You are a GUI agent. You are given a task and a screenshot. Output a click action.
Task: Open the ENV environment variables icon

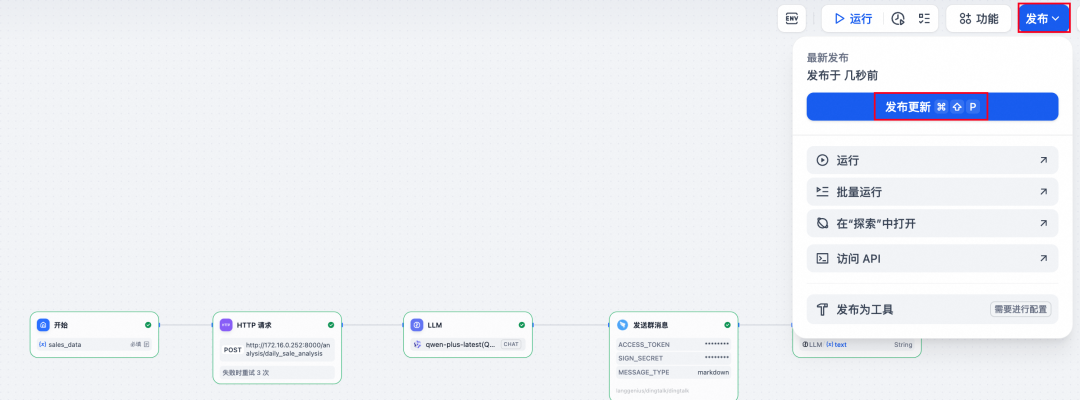point(791,19)
